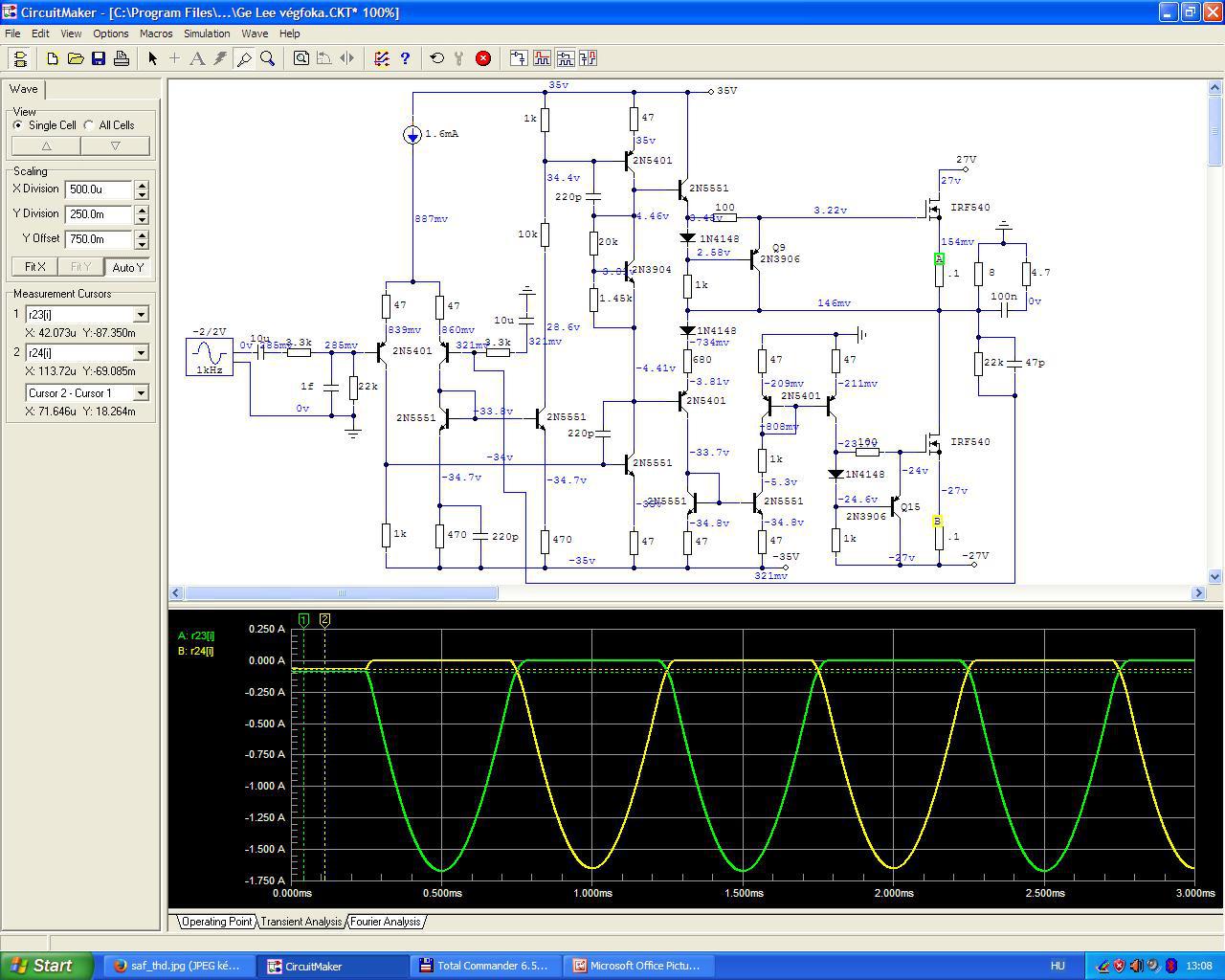
Task: Click the Fit X button
Action: click(x=35, y=267)
